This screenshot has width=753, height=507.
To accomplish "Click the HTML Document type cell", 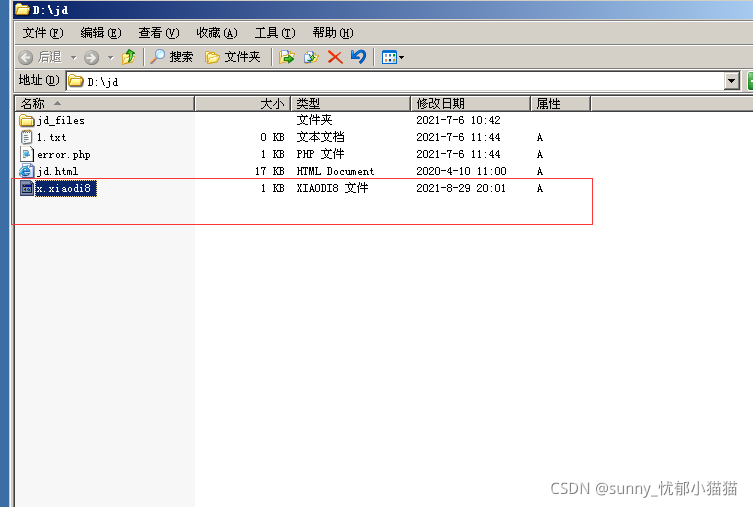I will (335, 171).
